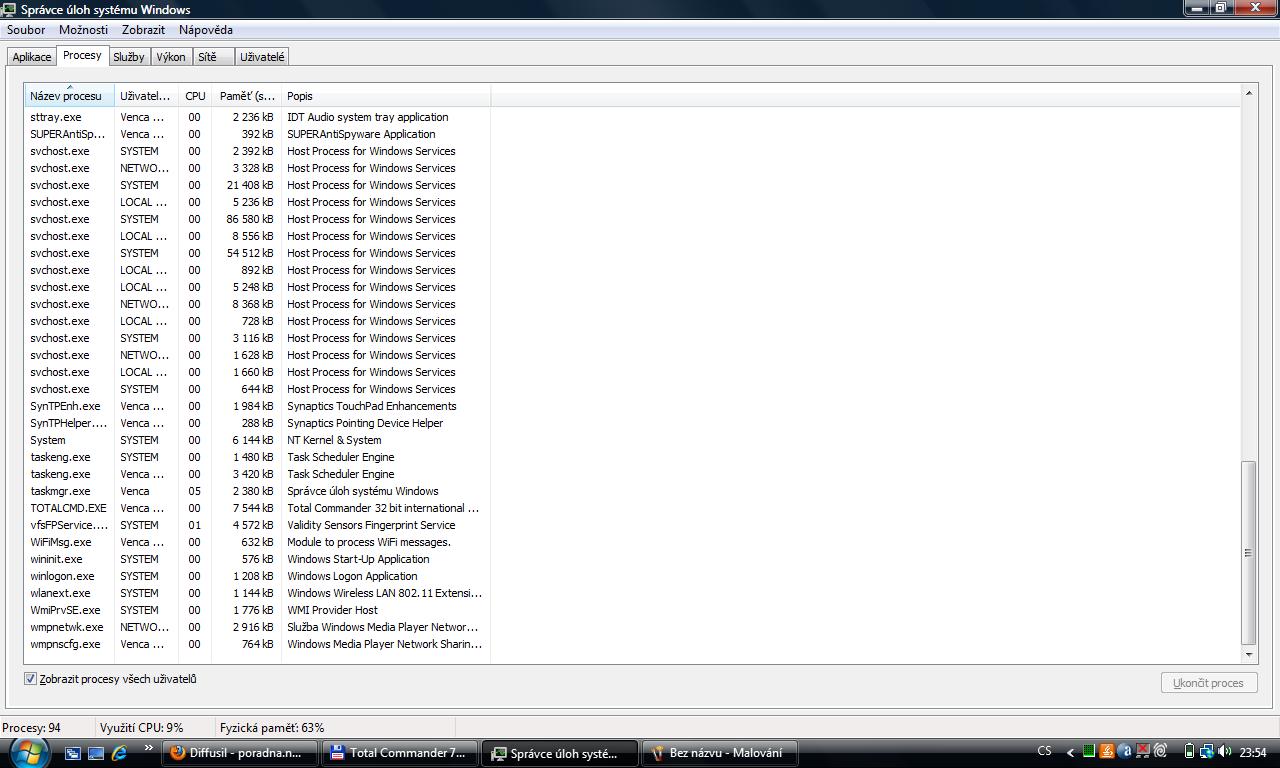Launch Internet Explorer from quick launch
This screenshot has height=768, width=1280.
coord(120,753)
